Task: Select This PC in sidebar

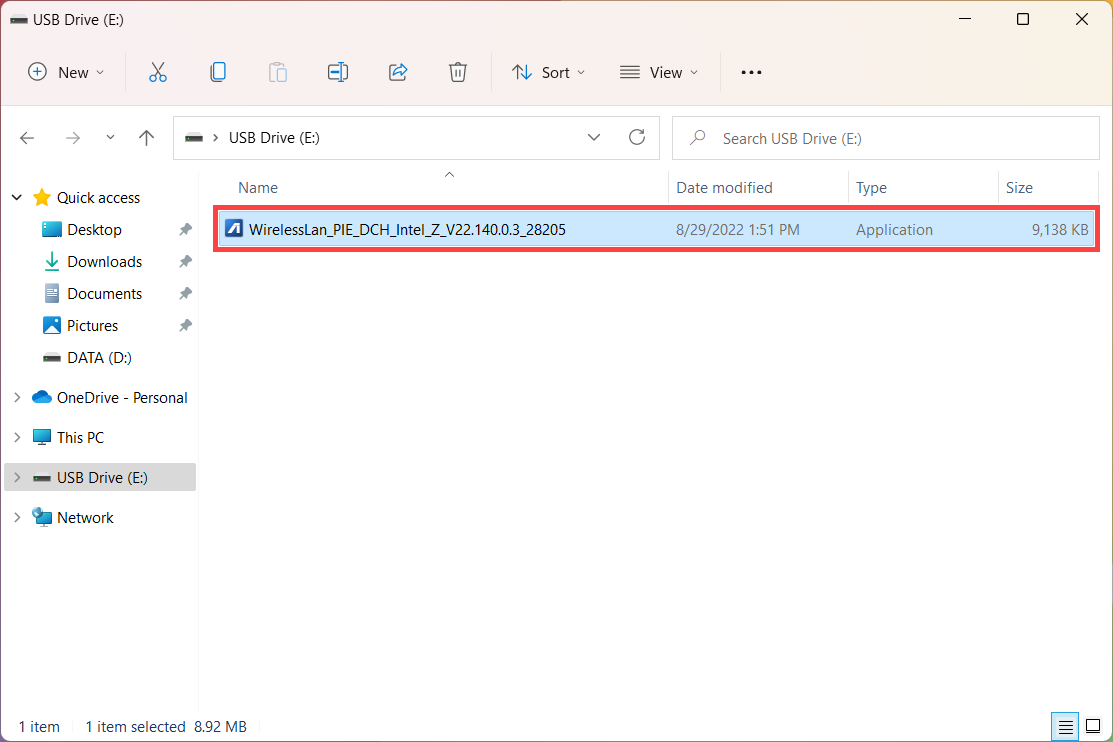Action: click(80, 437)
